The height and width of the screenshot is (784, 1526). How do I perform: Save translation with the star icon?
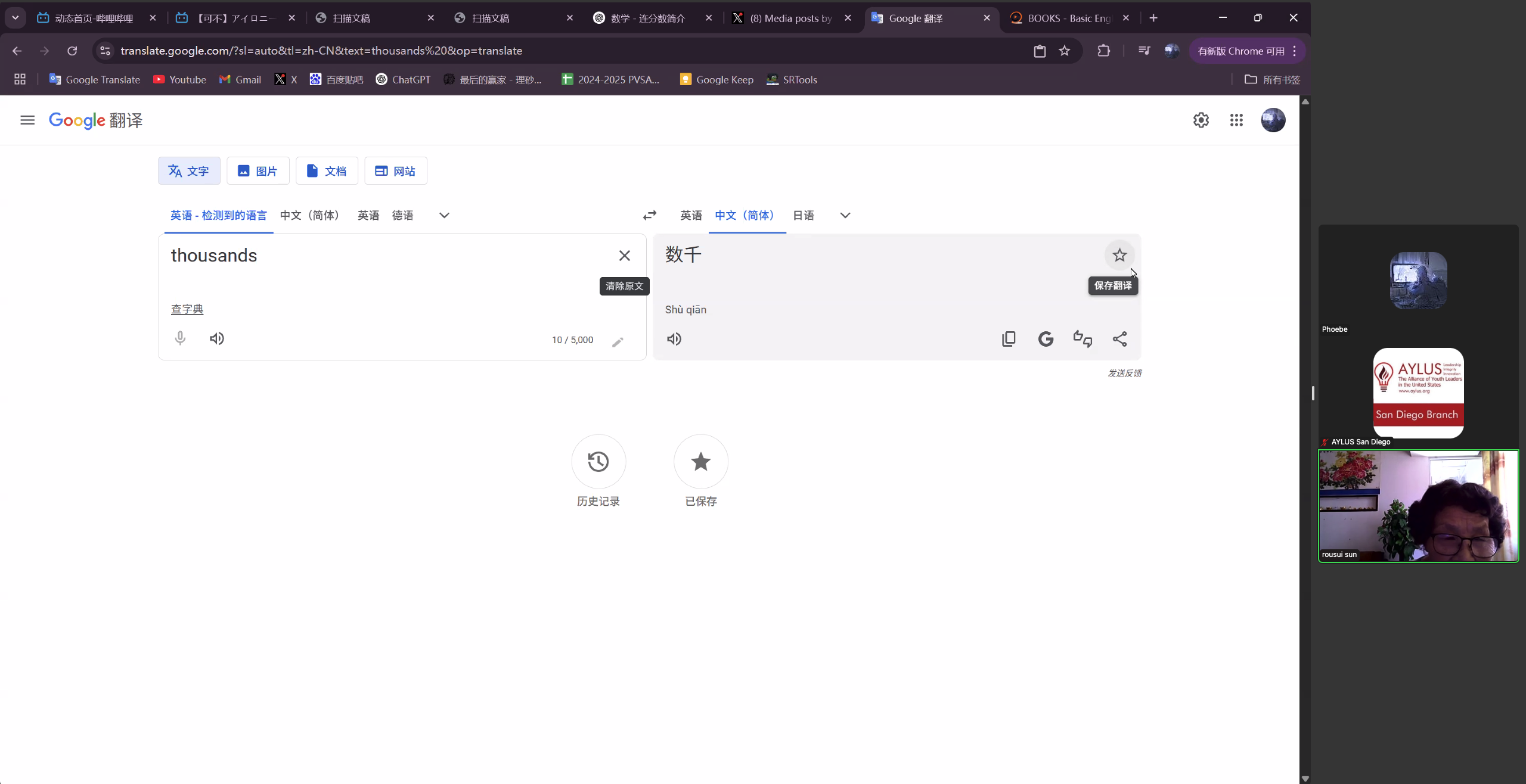(1119, 256)
